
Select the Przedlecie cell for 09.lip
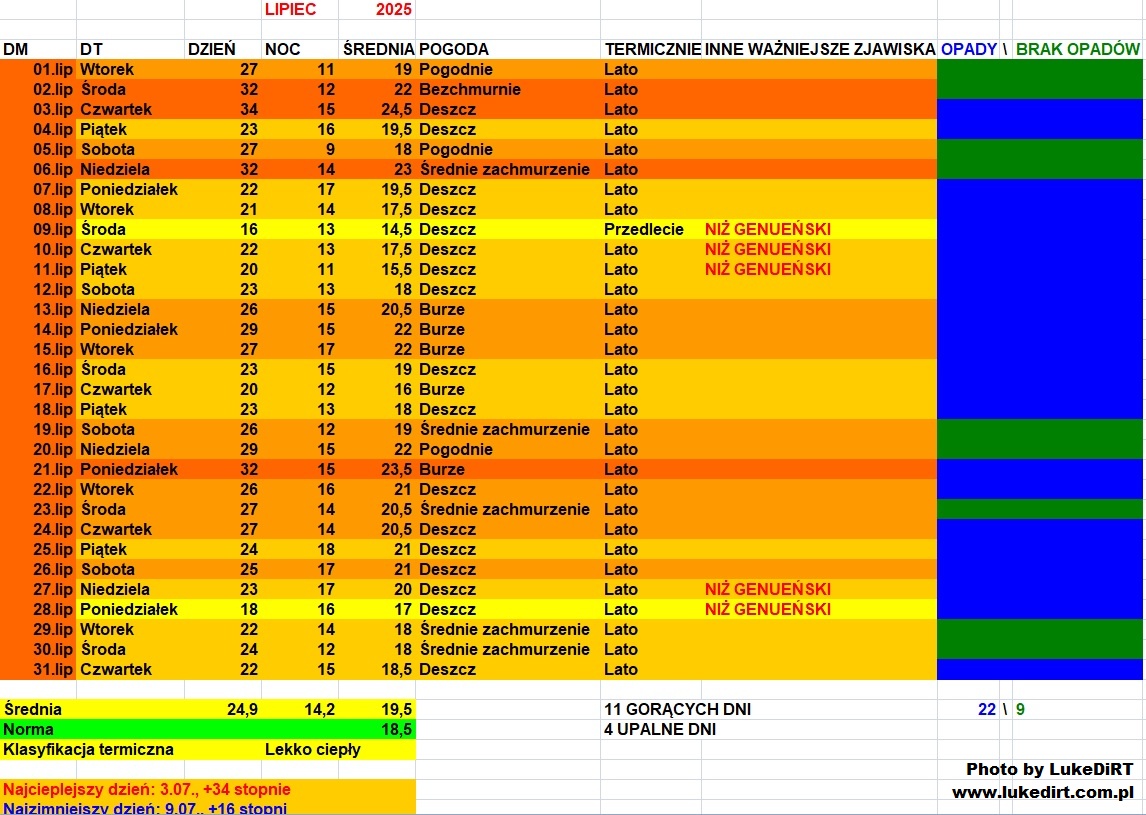(644, 229)
